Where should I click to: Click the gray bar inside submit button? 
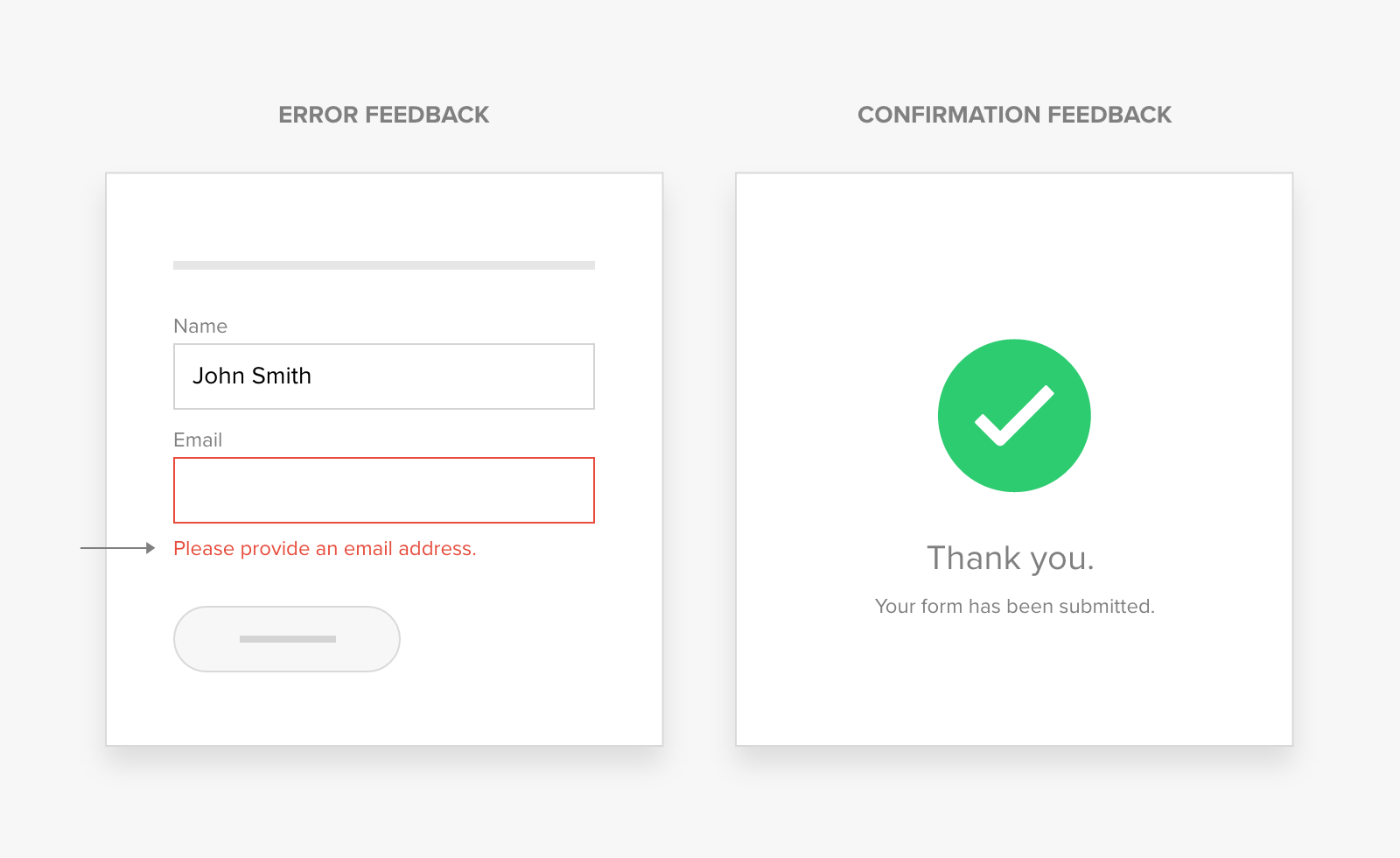pos(288,639)
